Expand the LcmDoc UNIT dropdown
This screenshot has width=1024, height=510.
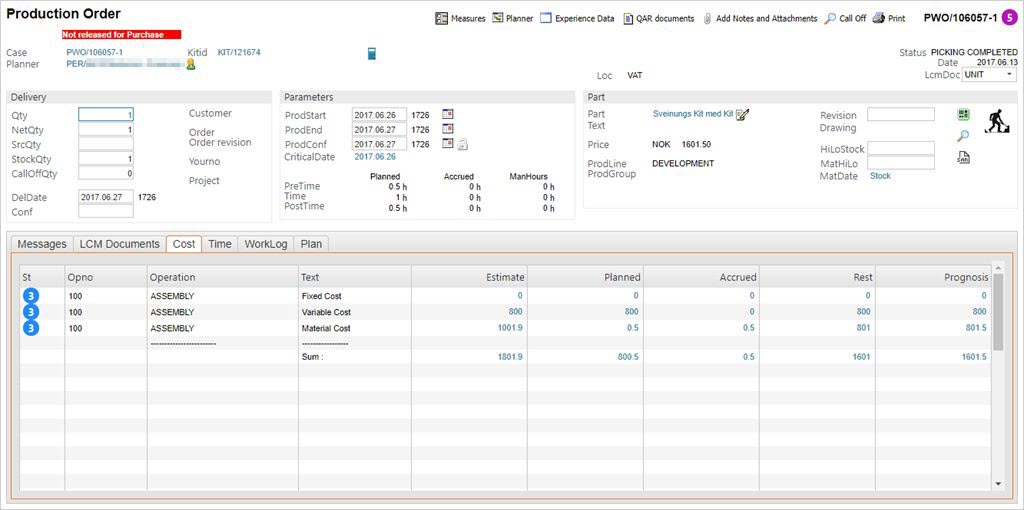(x=1009, y=75)
